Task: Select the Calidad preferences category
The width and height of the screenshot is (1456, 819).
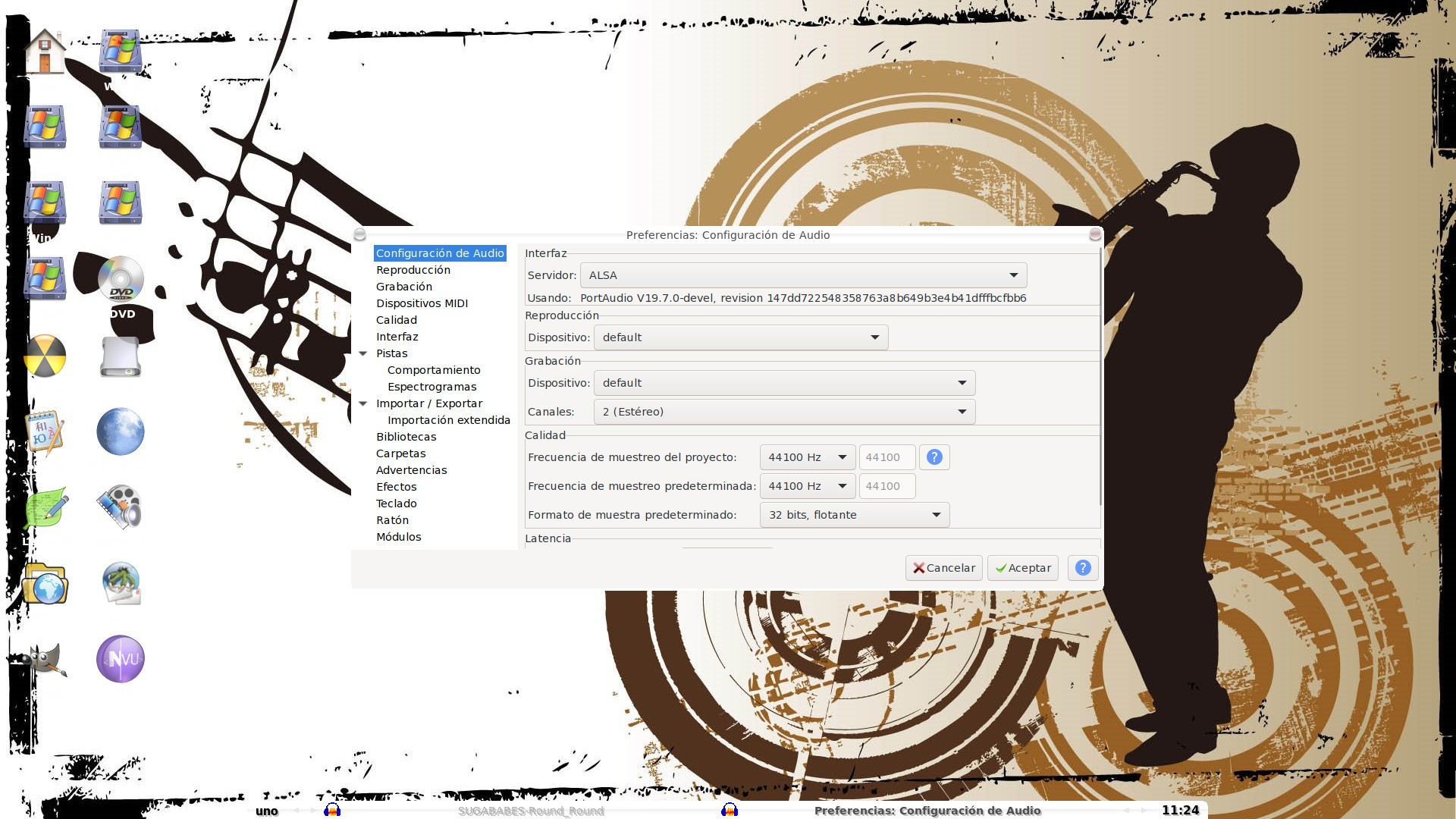Action: (397, 320)
